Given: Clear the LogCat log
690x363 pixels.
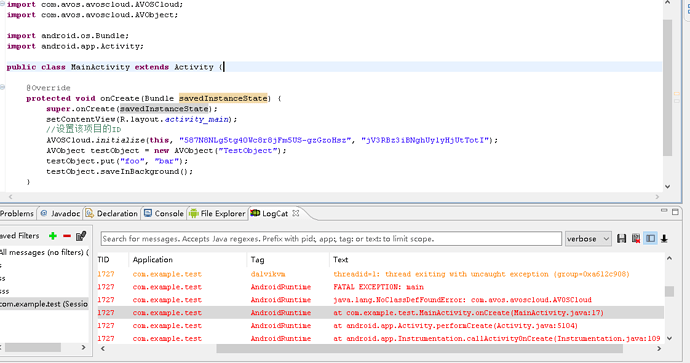Looking at the screenshot, I should (x=636, y=238).
